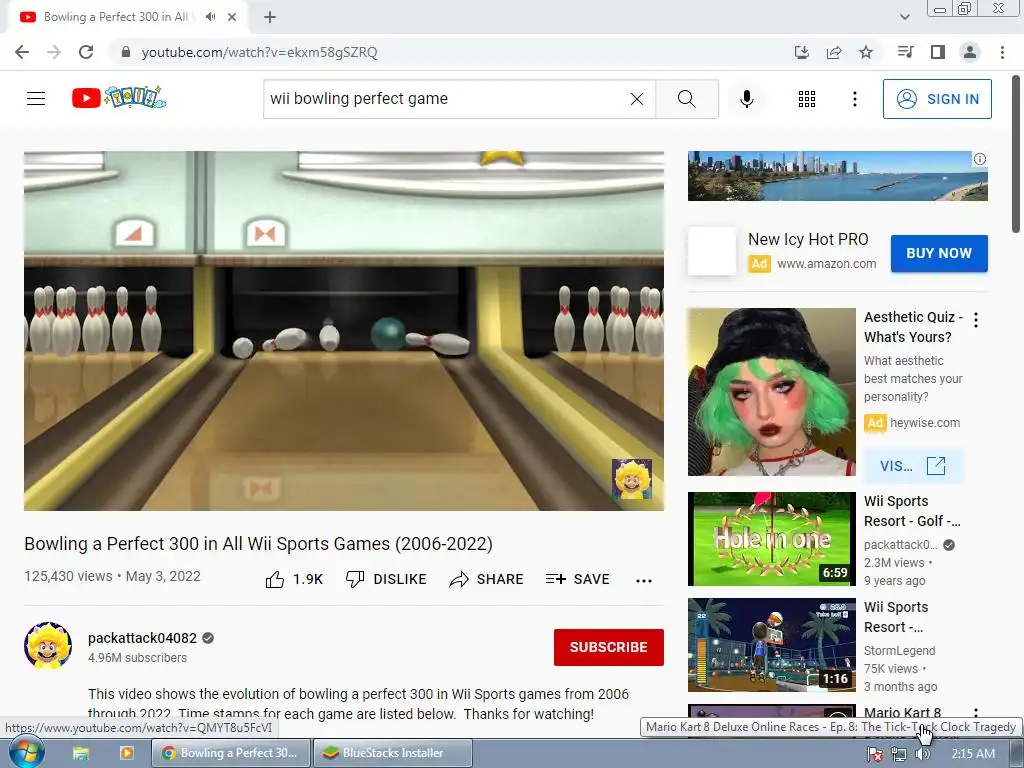Clear the search box with X icon
The width and height of the screenshot is (1024, 768).
pyautogui.click(x=637, y=99)
